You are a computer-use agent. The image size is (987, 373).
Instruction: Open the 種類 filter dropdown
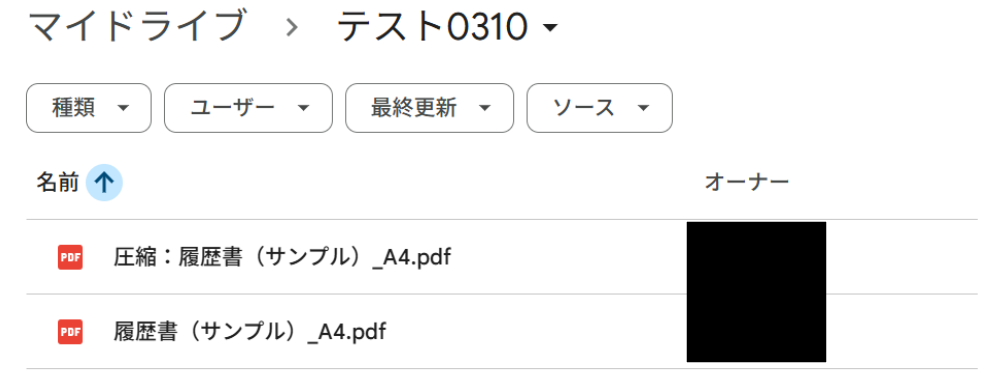click(x=89, y=108)
